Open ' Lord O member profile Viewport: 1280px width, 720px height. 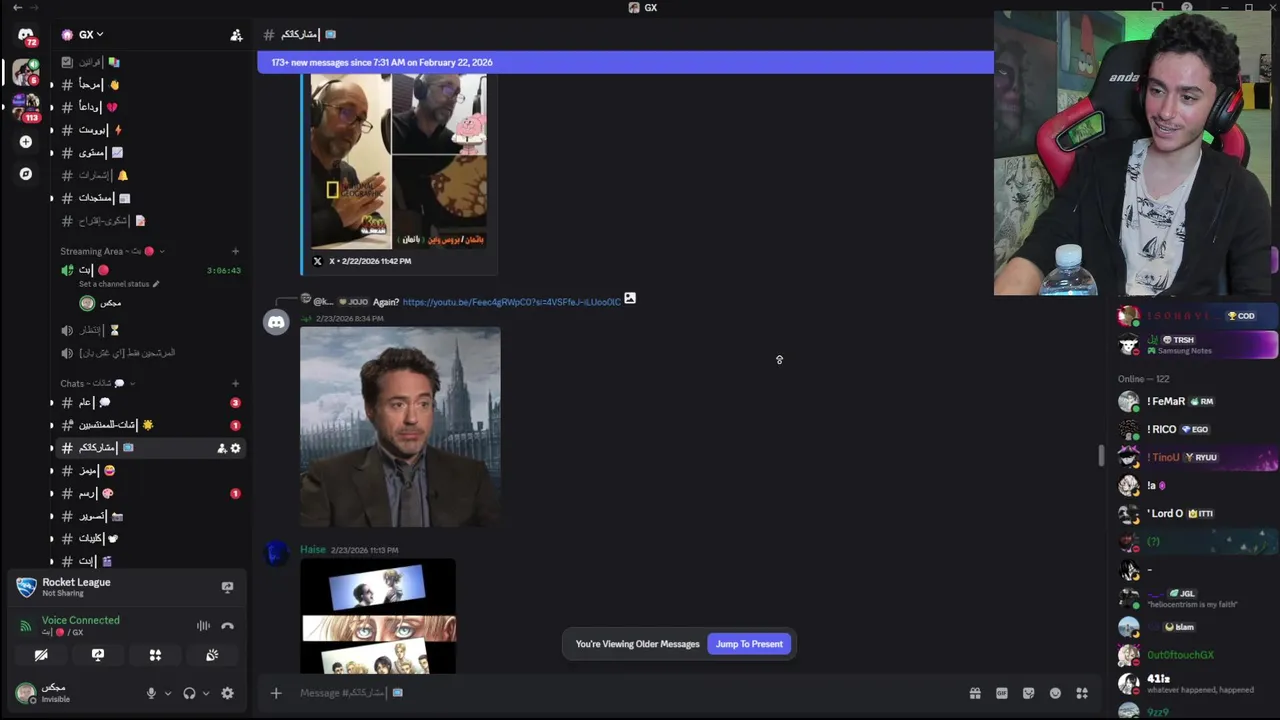point(1196,513)
